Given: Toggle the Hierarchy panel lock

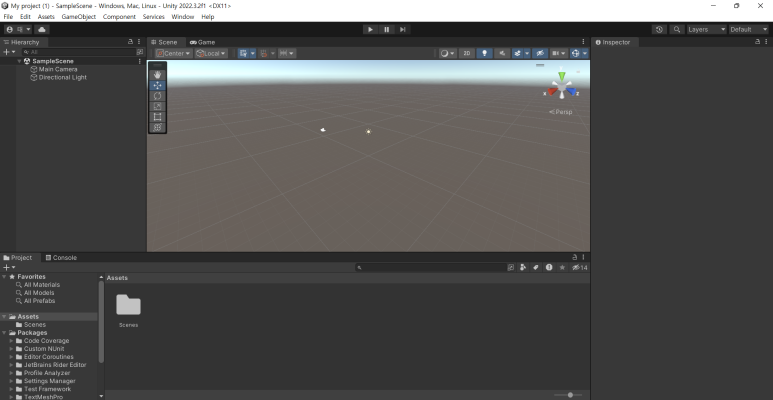Looking at the screenshot, I should pyautogui.click(x=130, y=42).
